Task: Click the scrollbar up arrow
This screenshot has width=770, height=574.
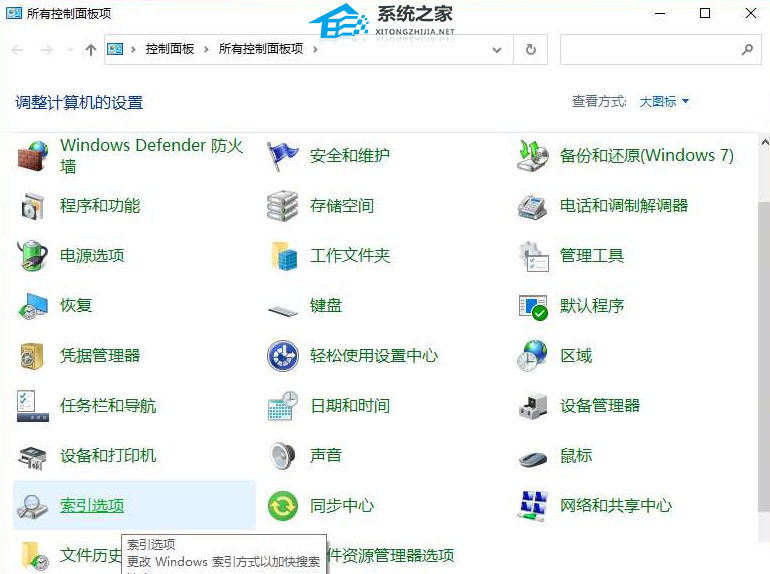Action: tap(765, 143)
